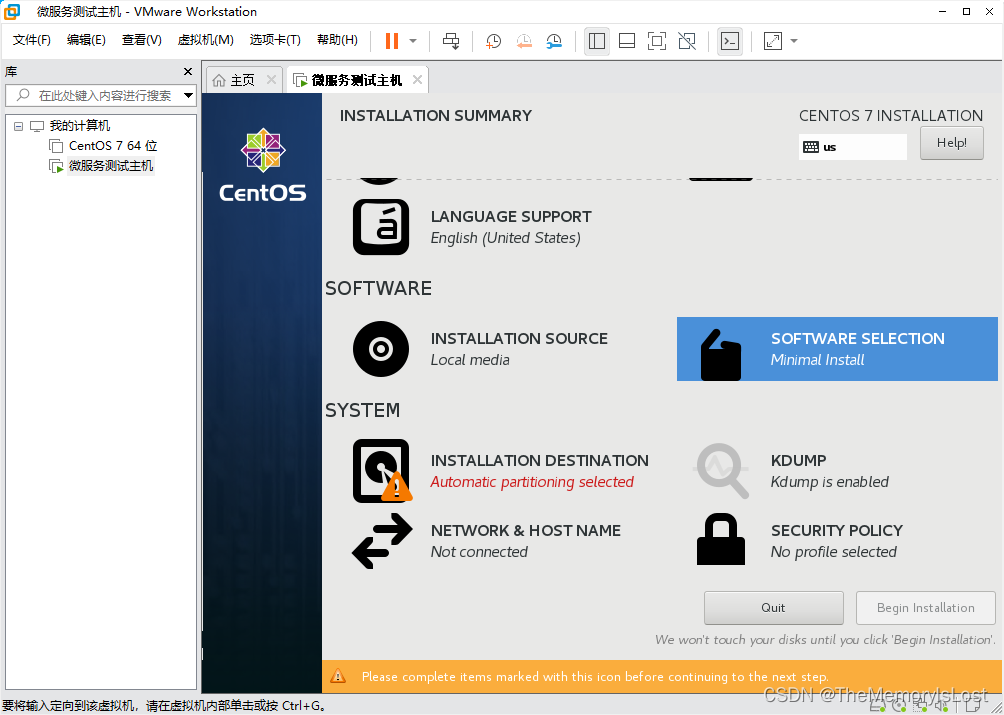Screen dimensions: 1004x715
Task: Click the CentOS logo in sidebar
Action: (x=263, y=165)
